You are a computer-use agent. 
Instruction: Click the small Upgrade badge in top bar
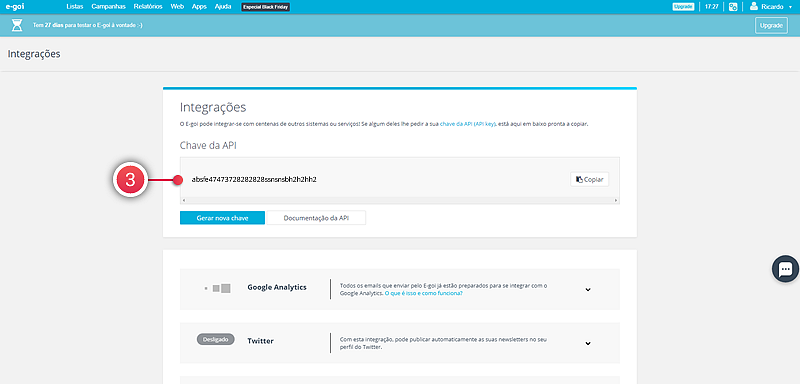683,7
